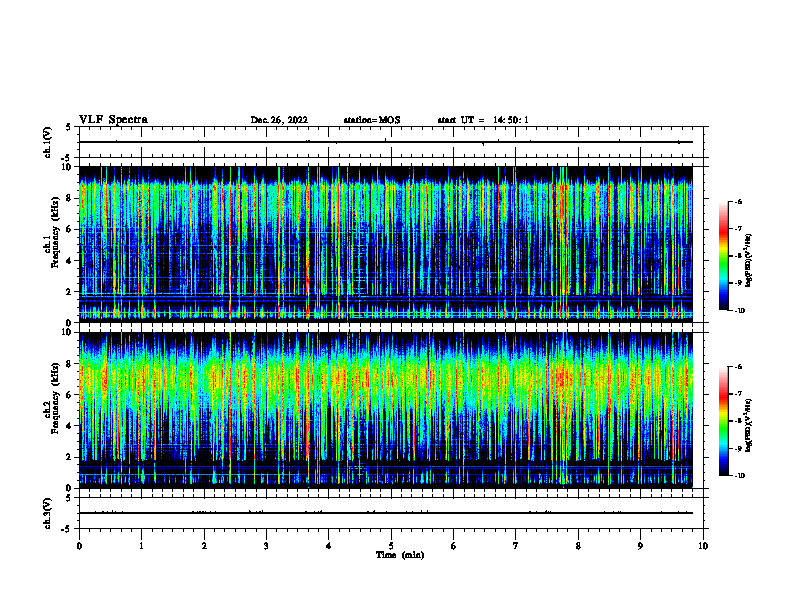Screen dimensions: 792x612
Task: Click the ch.1 spectrogram color bar
Action: click(724, 256)
